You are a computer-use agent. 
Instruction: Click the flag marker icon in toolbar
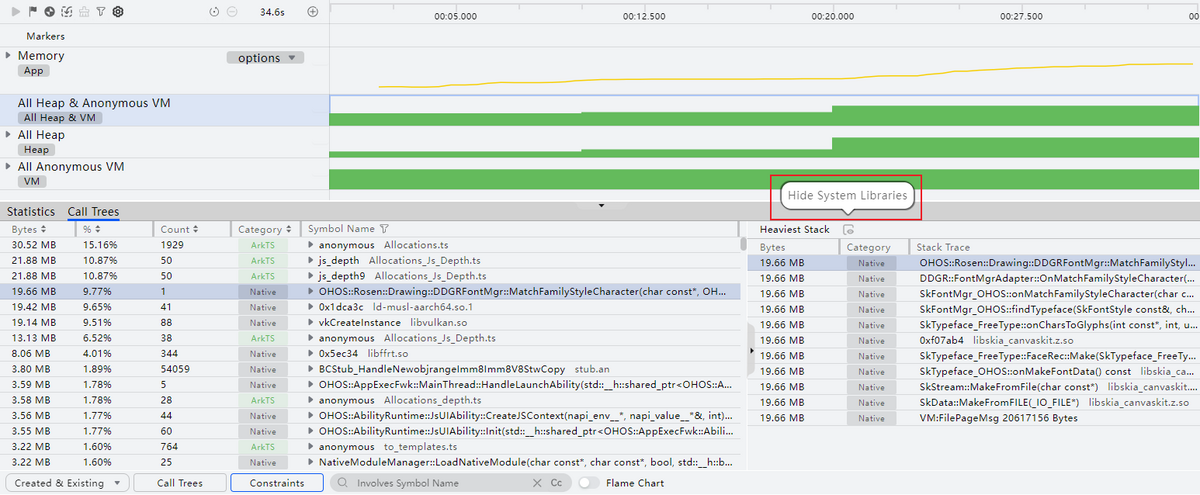point(32,12)
